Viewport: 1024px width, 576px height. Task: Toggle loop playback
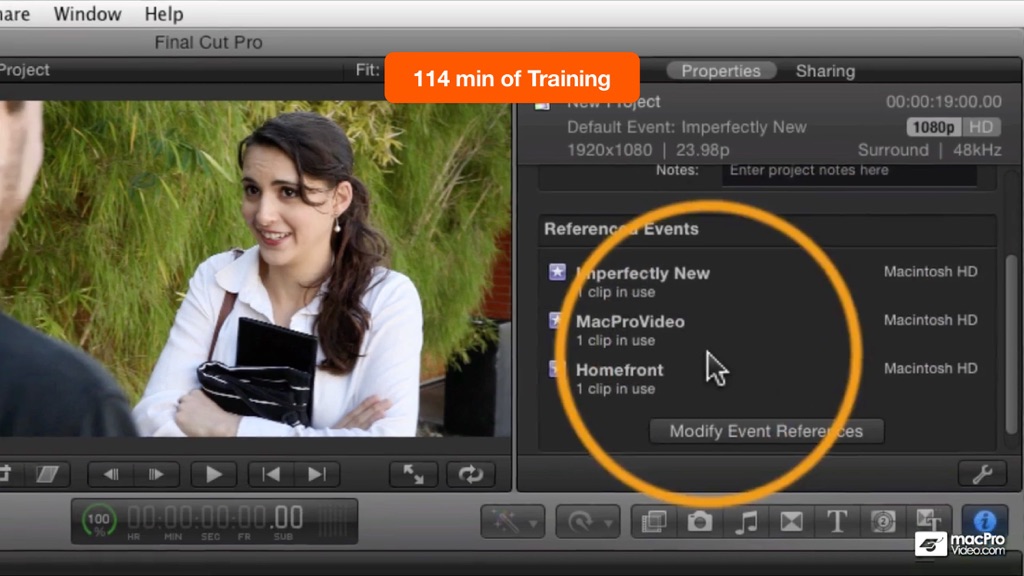[470, 474]
